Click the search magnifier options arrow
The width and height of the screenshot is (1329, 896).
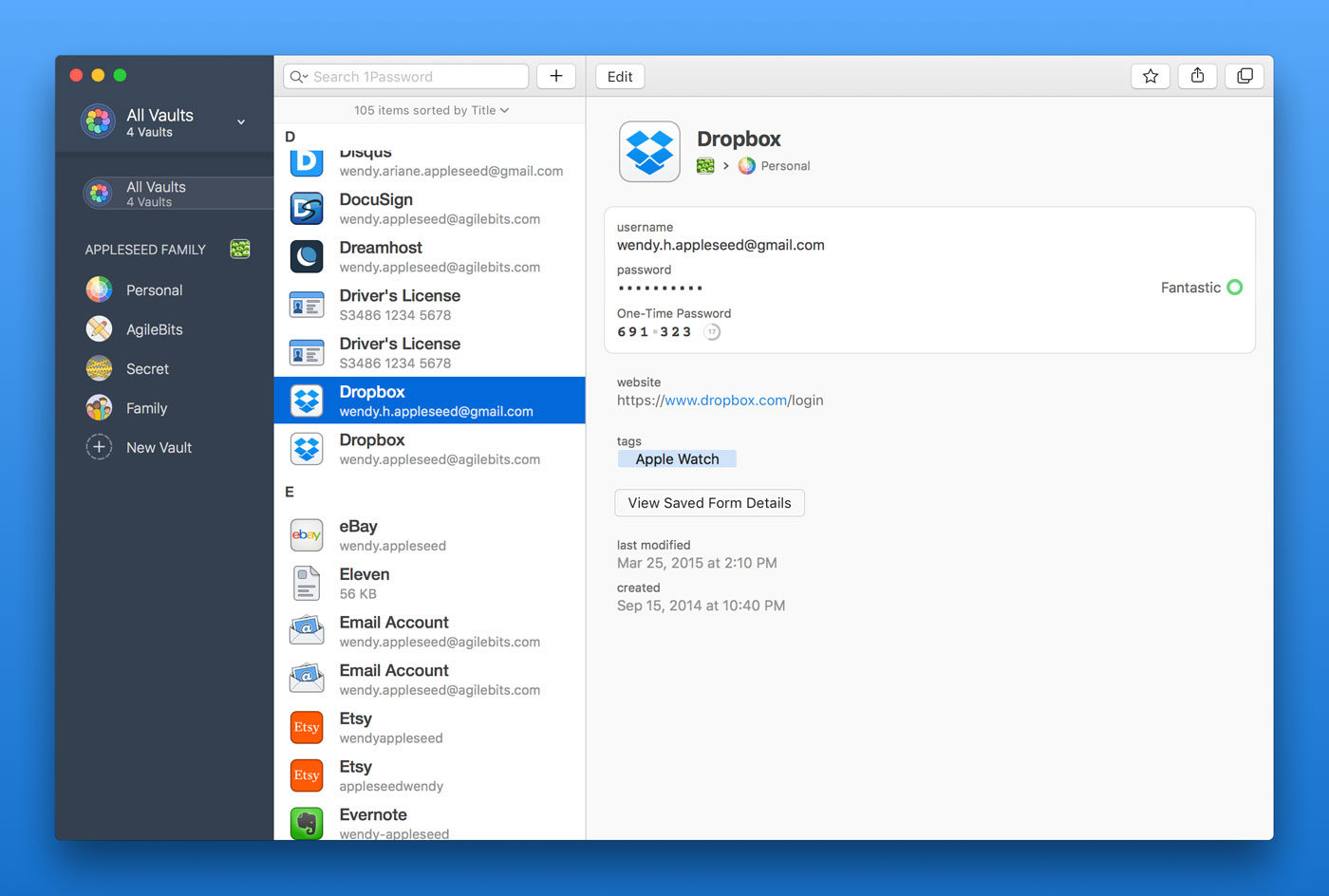click(x=299, y=77)
